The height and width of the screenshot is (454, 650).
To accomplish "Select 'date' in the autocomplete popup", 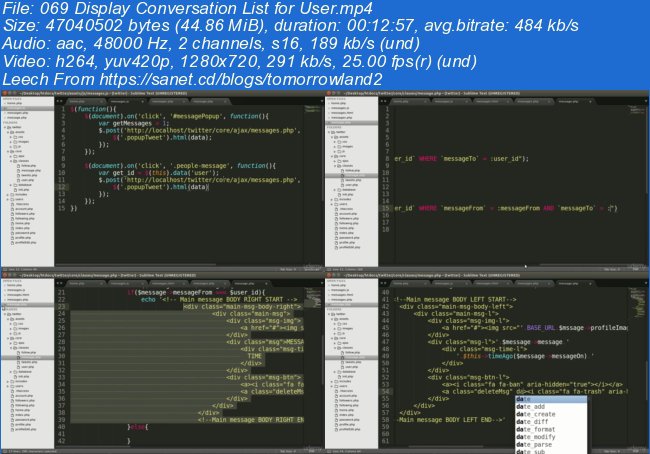I will point(551,399).
